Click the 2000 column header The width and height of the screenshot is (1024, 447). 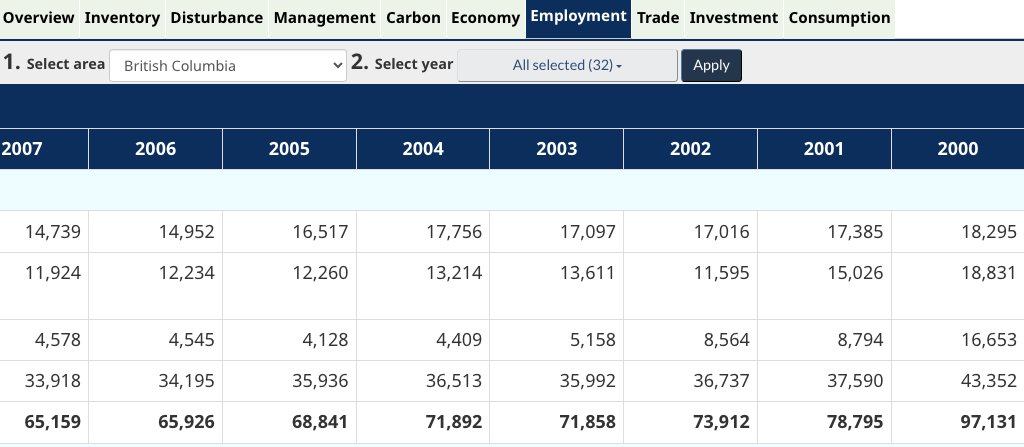[x=957, y=148]
